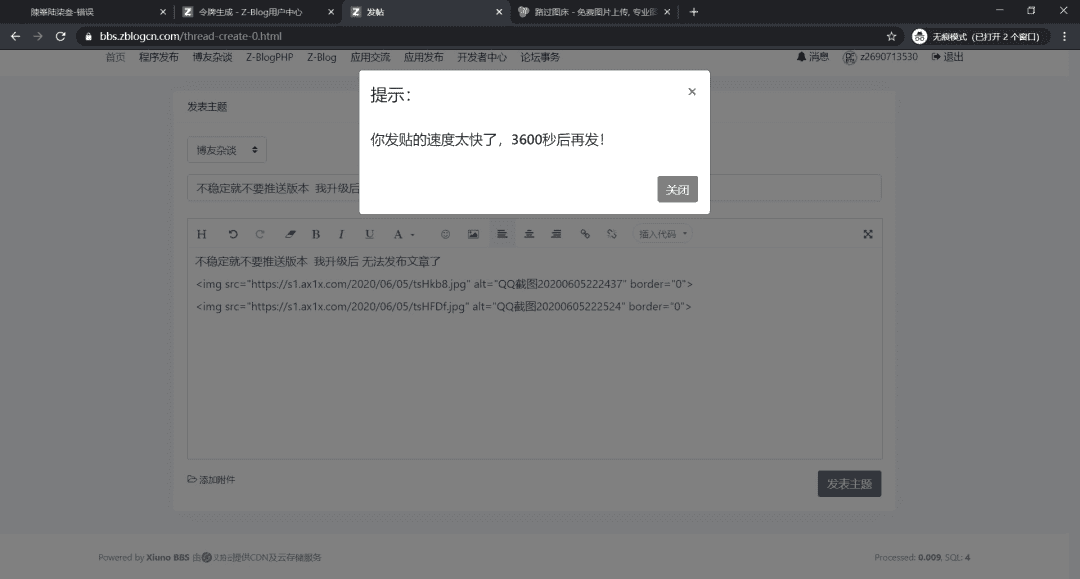The width and height of the screenshot is (1080, 579).
Task: Toggle bold formatting
Action: click(x=316, y=233)
